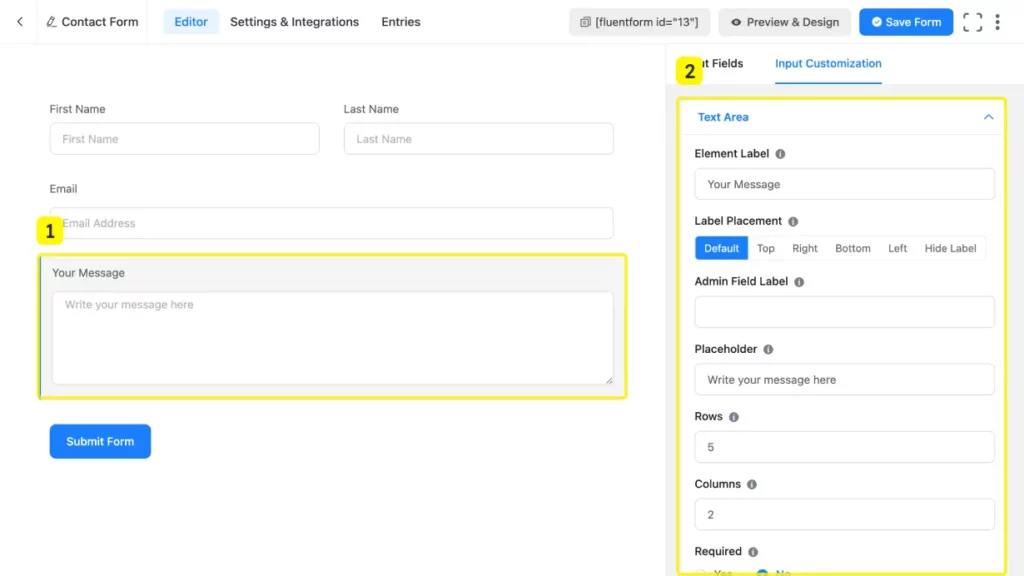The image size is (1024, 576).
Task: Select Right label placement
Action: coord(805,248)
